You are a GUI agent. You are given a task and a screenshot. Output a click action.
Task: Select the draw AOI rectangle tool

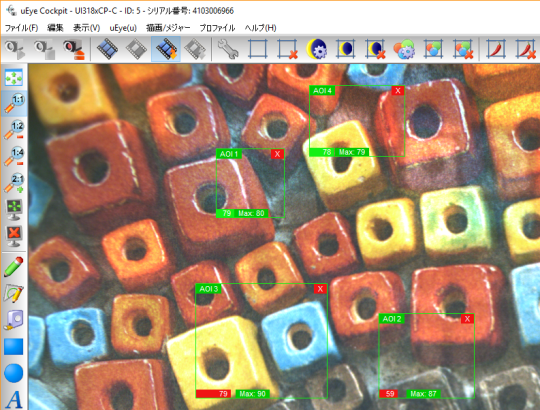(x=258, y=49)
